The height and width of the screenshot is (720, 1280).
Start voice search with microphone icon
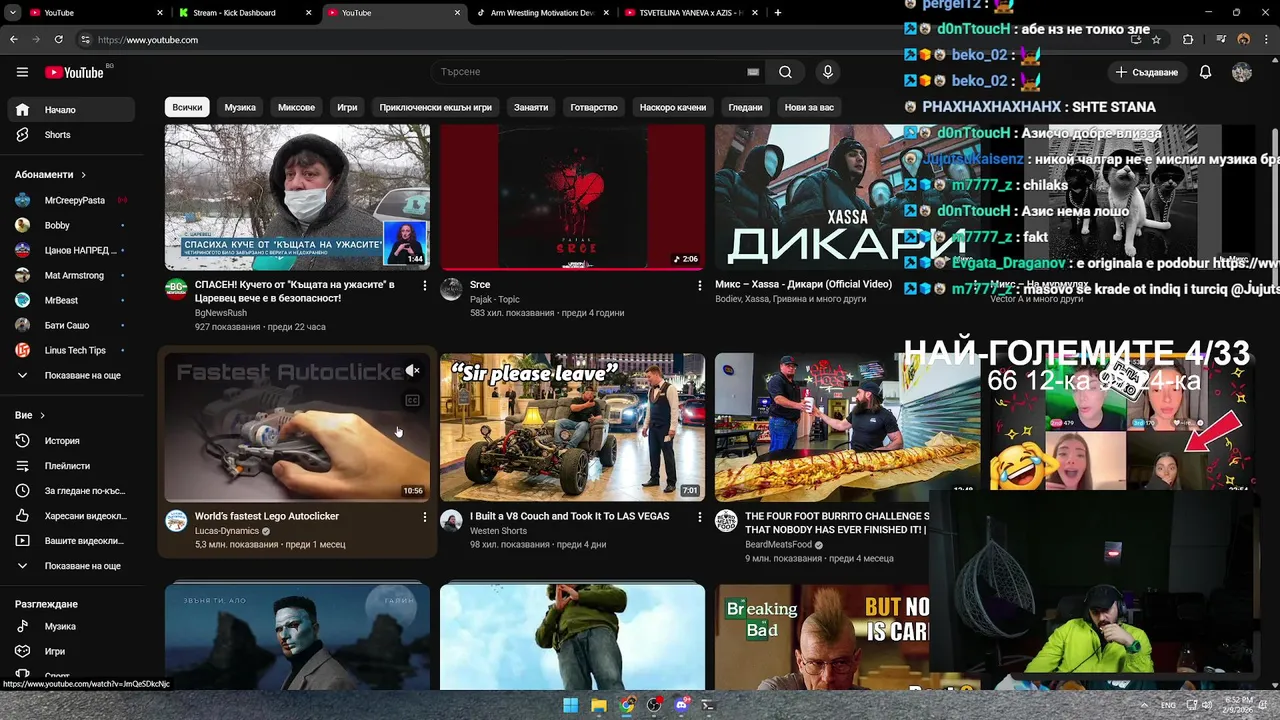827,72
